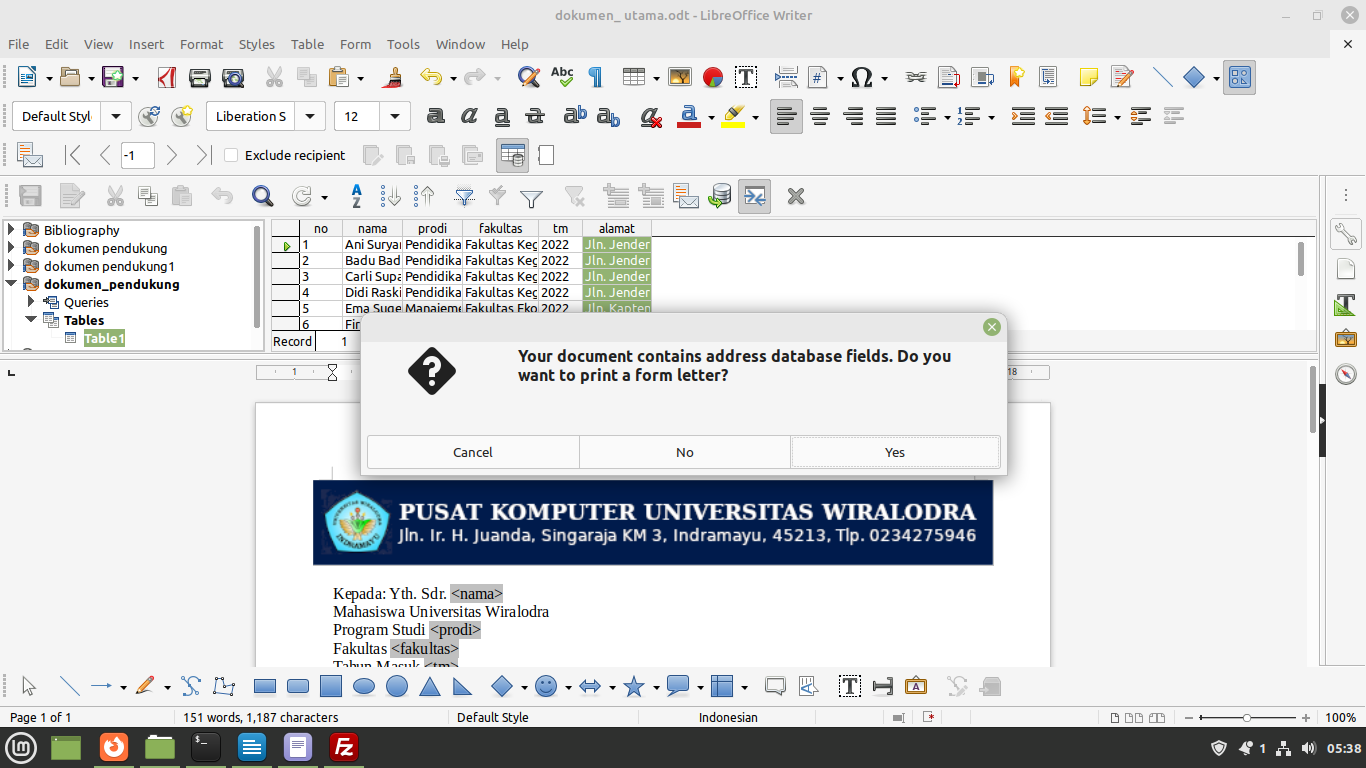The image size is (1366, 768).
Task: Toggle Data Source Explorer button
Action: coord(754,196)
